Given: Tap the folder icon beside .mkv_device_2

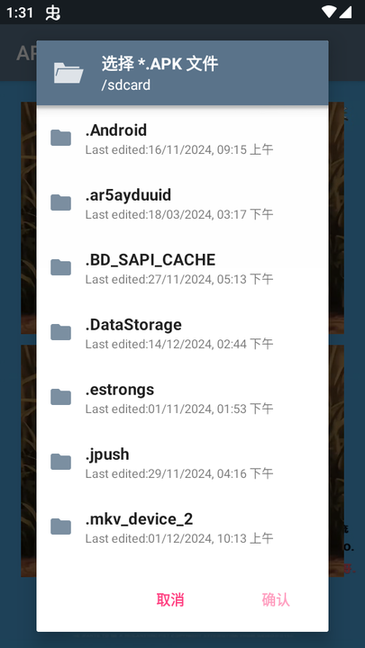Looking at the screenshot, I should point(61,526).
